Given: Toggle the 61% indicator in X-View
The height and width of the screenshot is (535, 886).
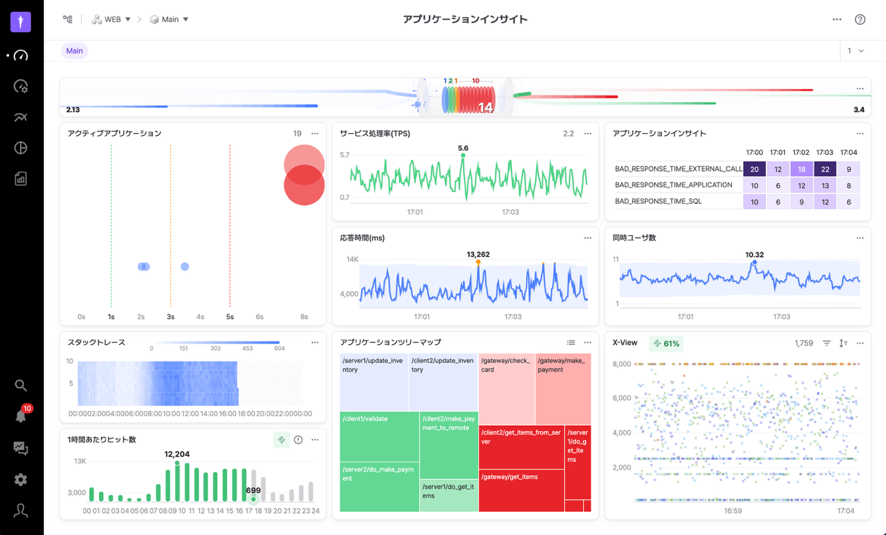Looking at the screenshot, I should pos(666,343).
